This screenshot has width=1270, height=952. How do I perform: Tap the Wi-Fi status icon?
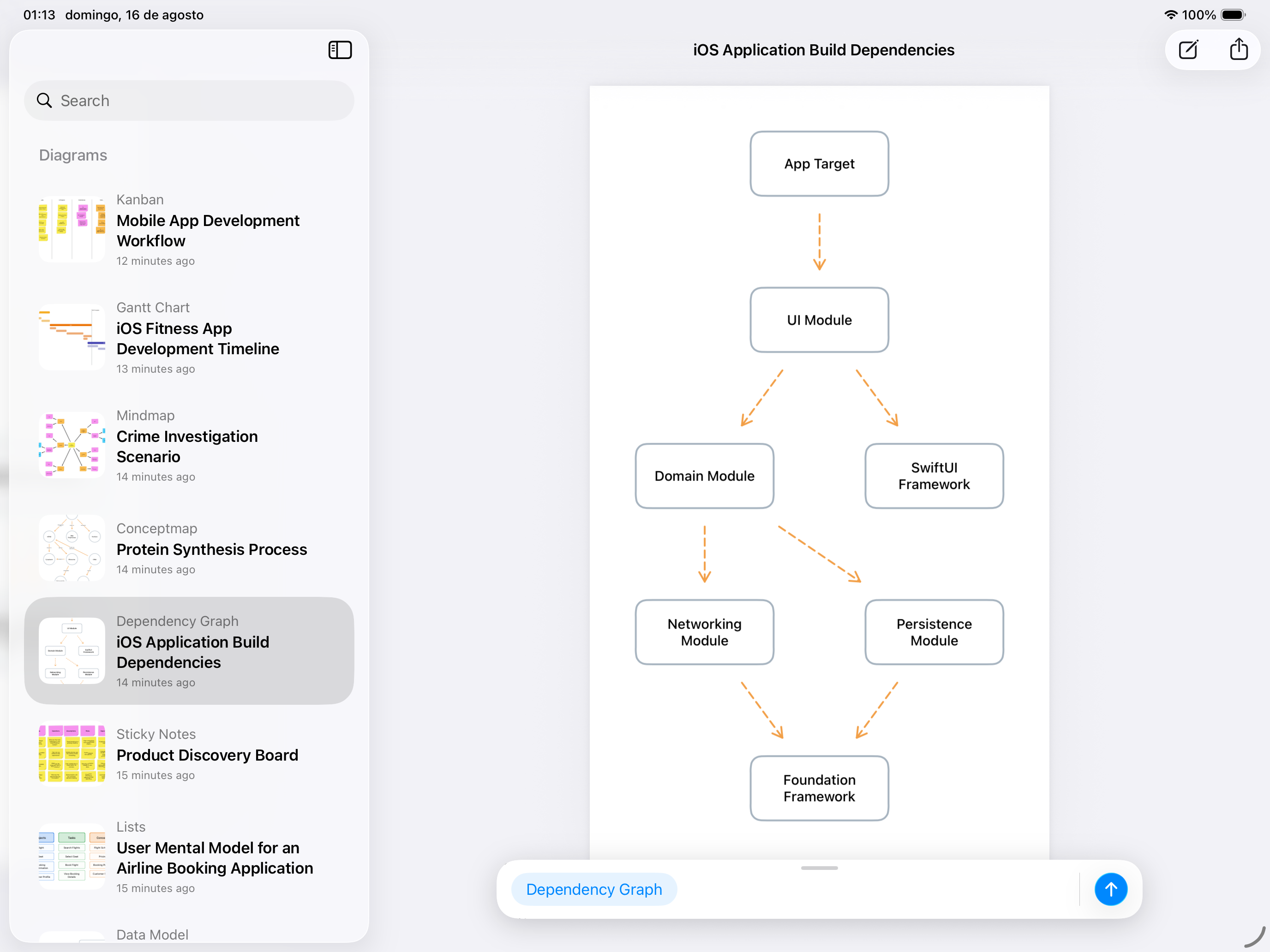click(x=1171, y=15)
